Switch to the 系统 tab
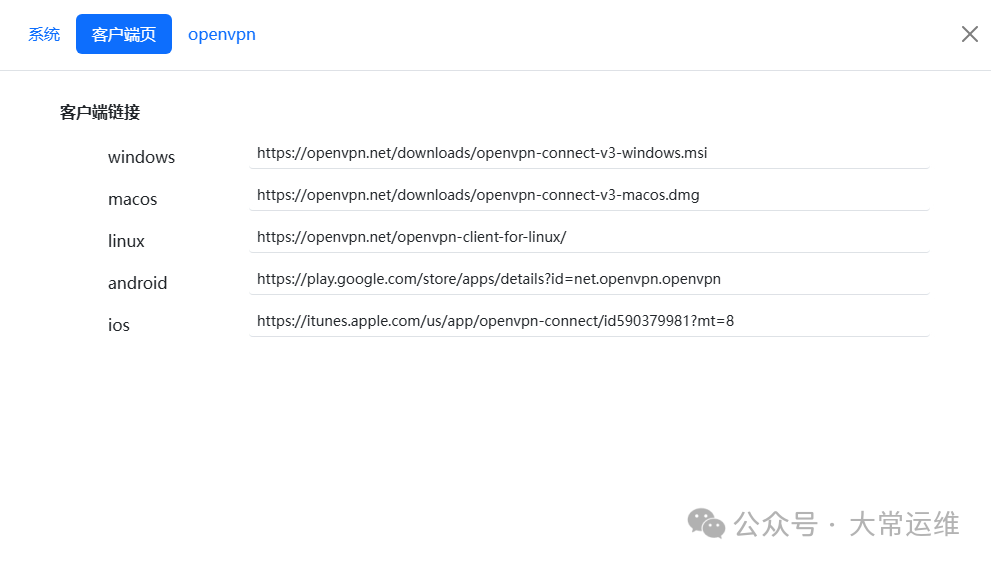 pos(44,34)
